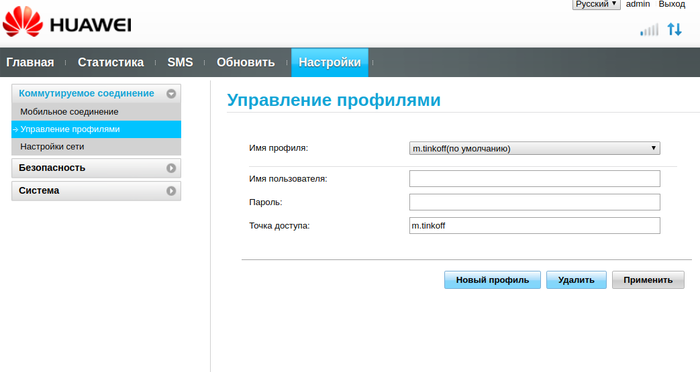700x372 pixels.
Task: Click the Применить button
Action: point(648,280)
